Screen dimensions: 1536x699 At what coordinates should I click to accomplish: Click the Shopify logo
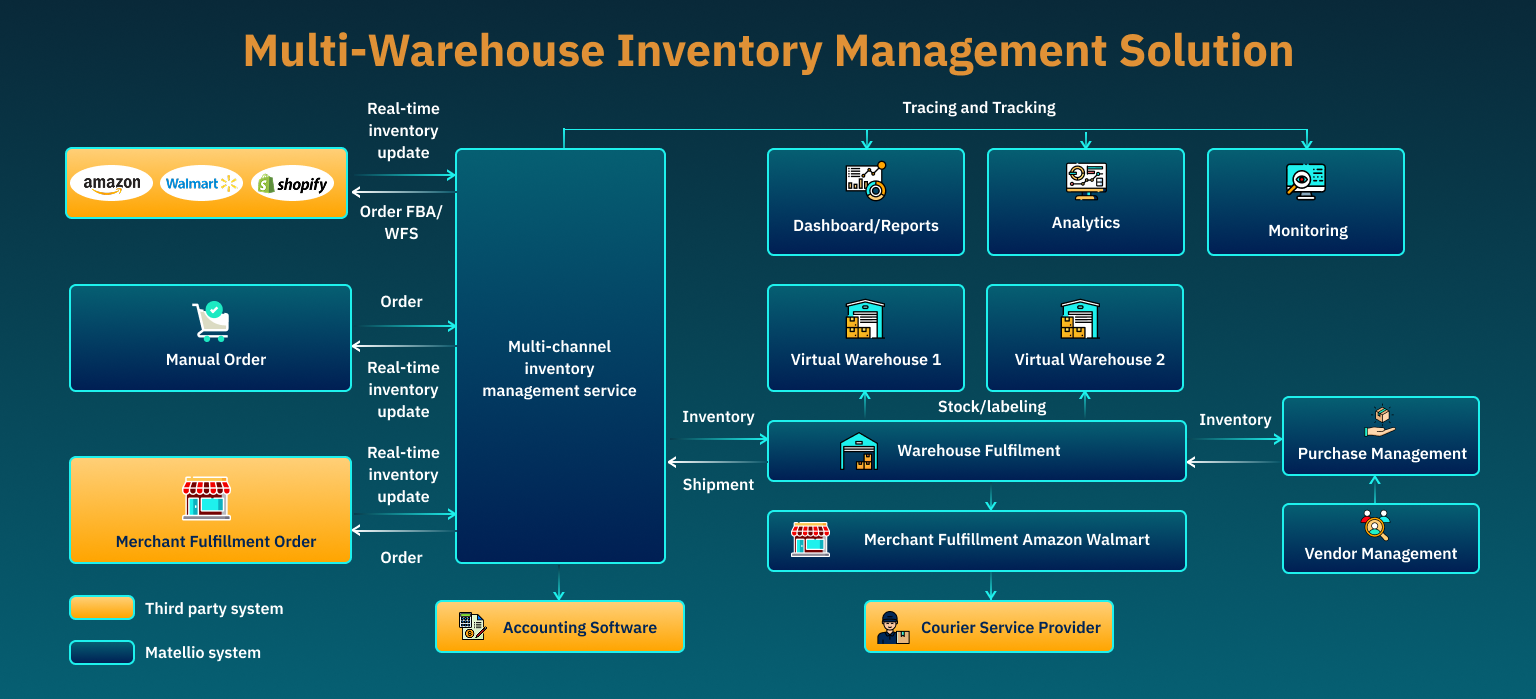point(292,184)
